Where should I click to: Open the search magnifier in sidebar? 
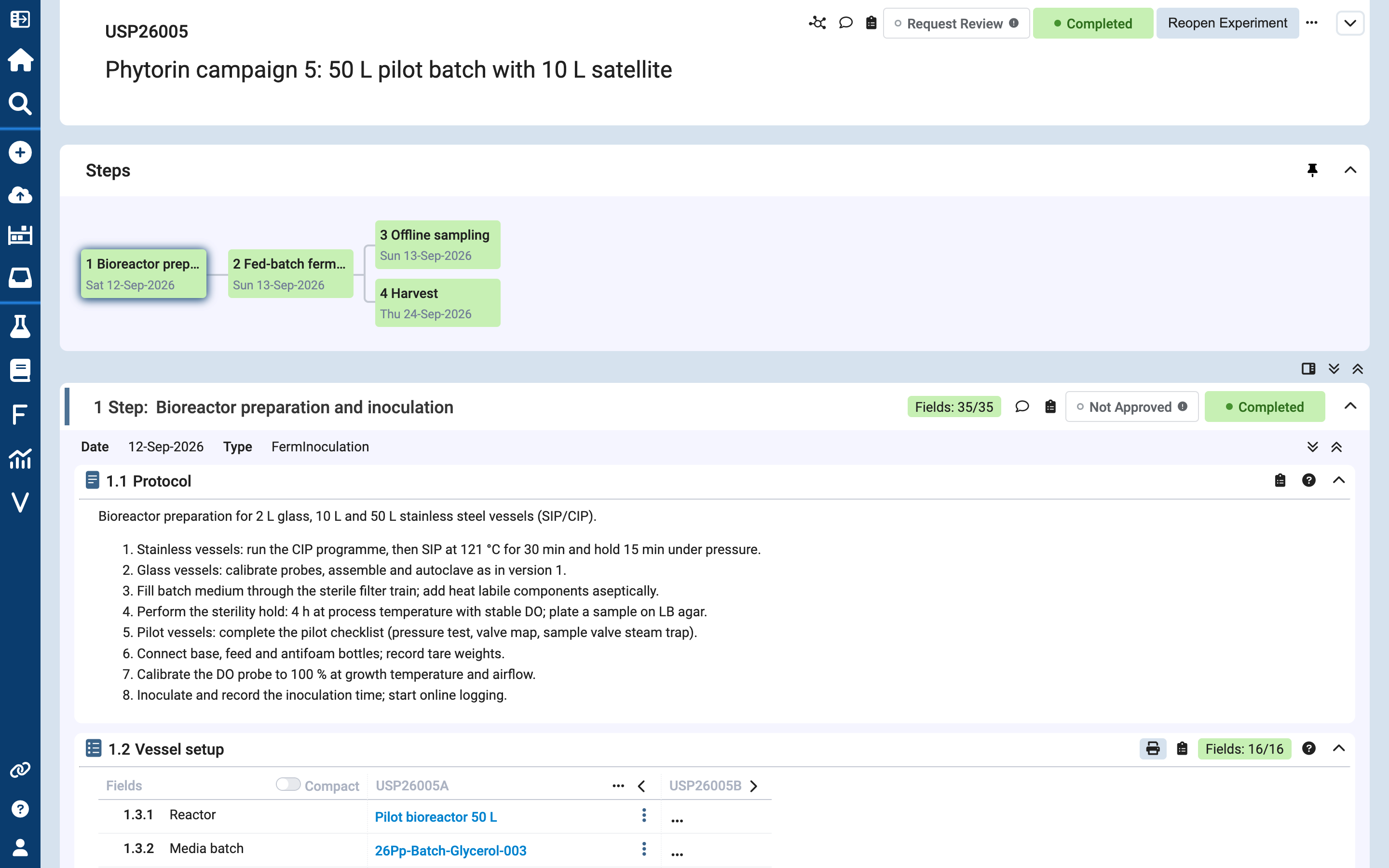20,104
